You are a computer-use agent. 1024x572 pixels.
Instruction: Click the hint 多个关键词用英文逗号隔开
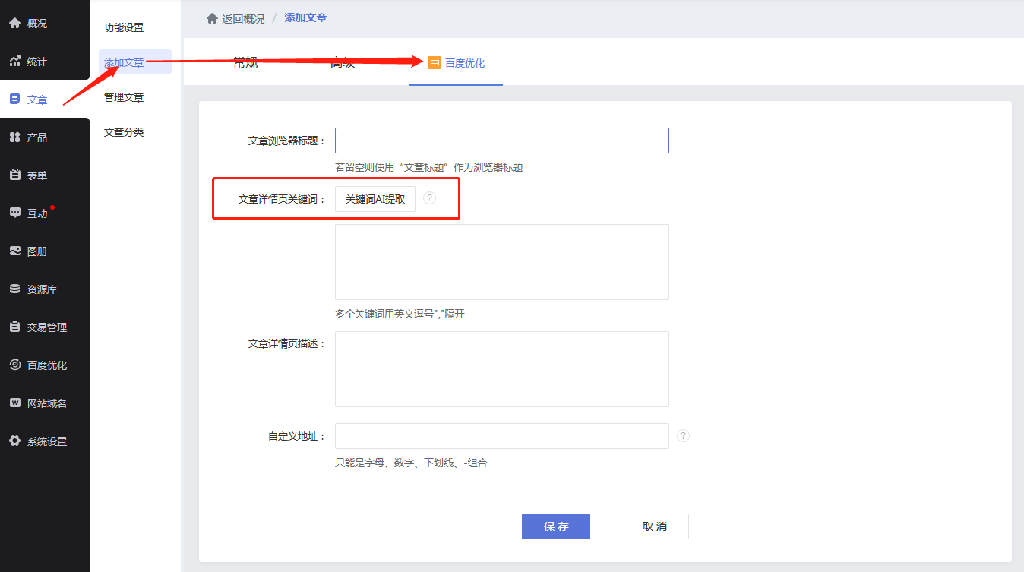400,313
